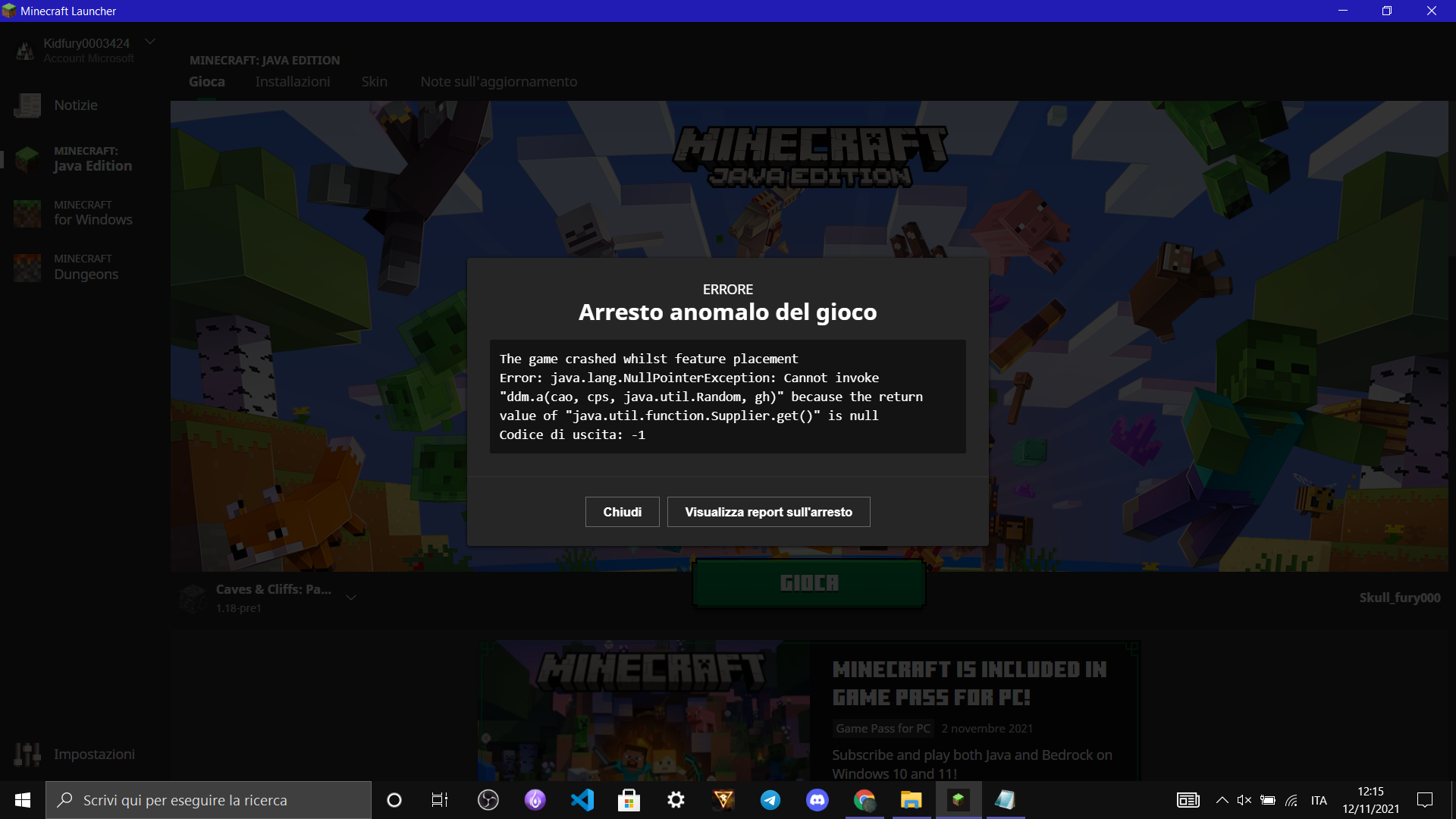Switch to the Installazioni tab
This screenshot has height=819, width=1456.
click(293, 82)
